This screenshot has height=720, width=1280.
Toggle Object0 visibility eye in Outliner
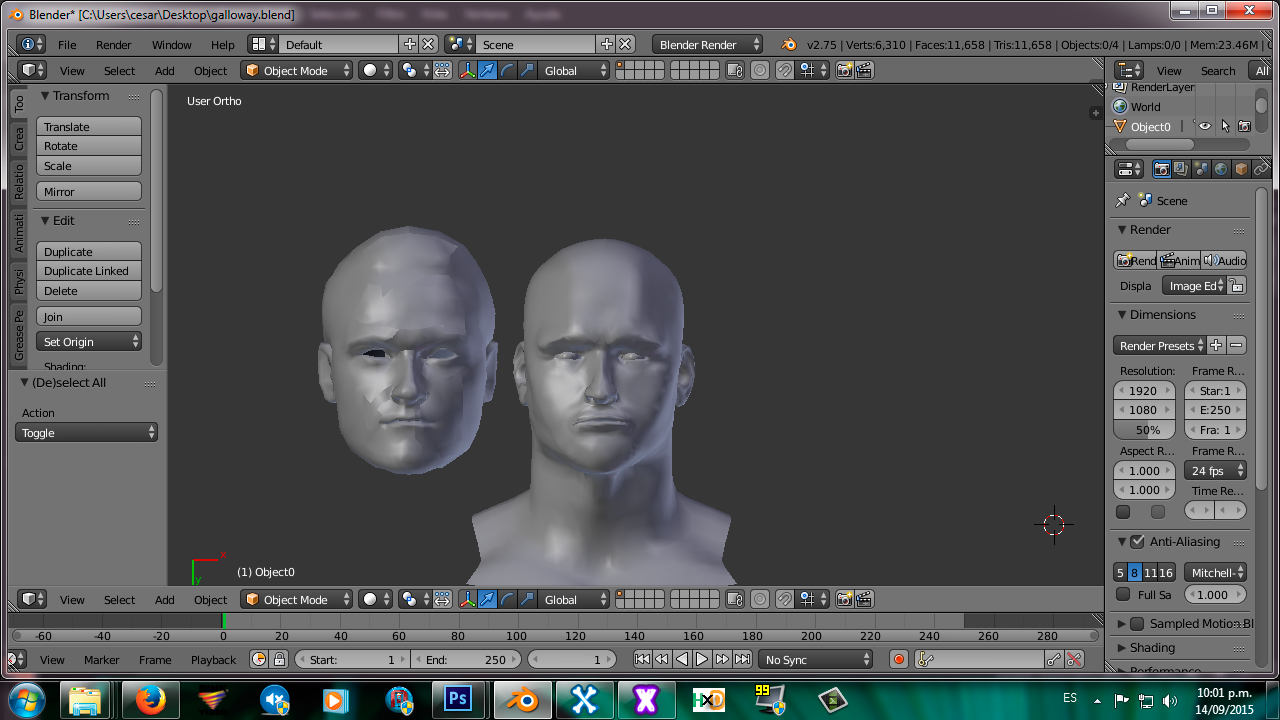pyautogui.click(x=1205, y=127)
